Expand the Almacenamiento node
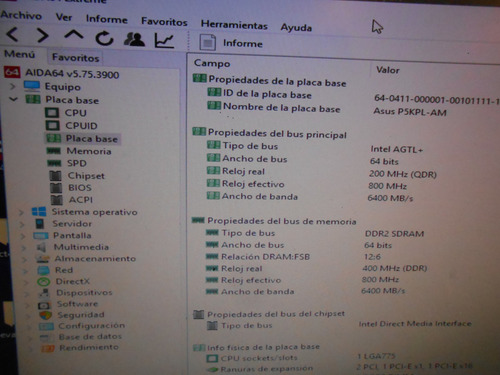The height and width of the screenshot is (375, 500). tap(24, 259)
